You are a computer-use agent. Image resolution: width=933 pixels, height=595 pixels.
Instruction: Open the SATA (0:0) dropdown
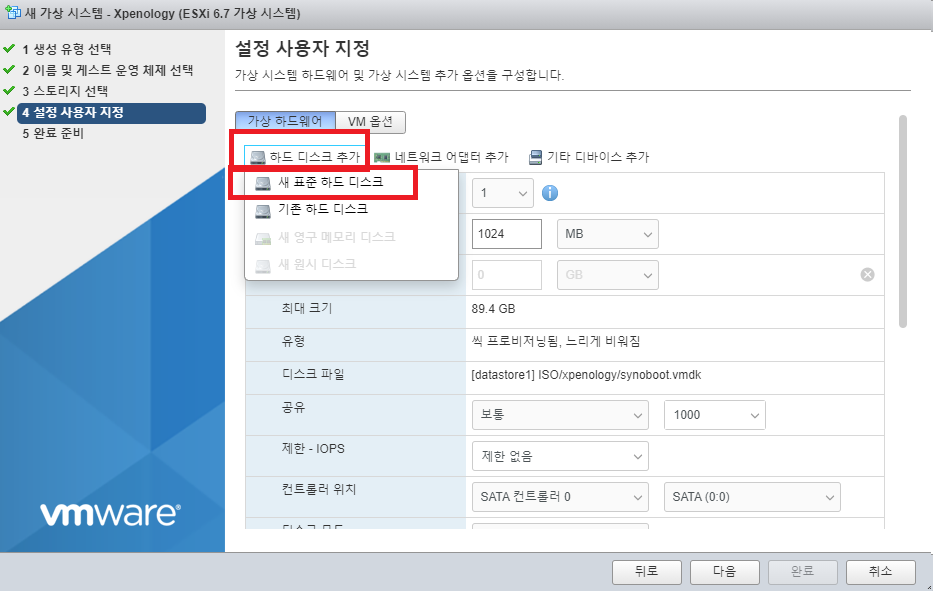[x=752, y=497]
